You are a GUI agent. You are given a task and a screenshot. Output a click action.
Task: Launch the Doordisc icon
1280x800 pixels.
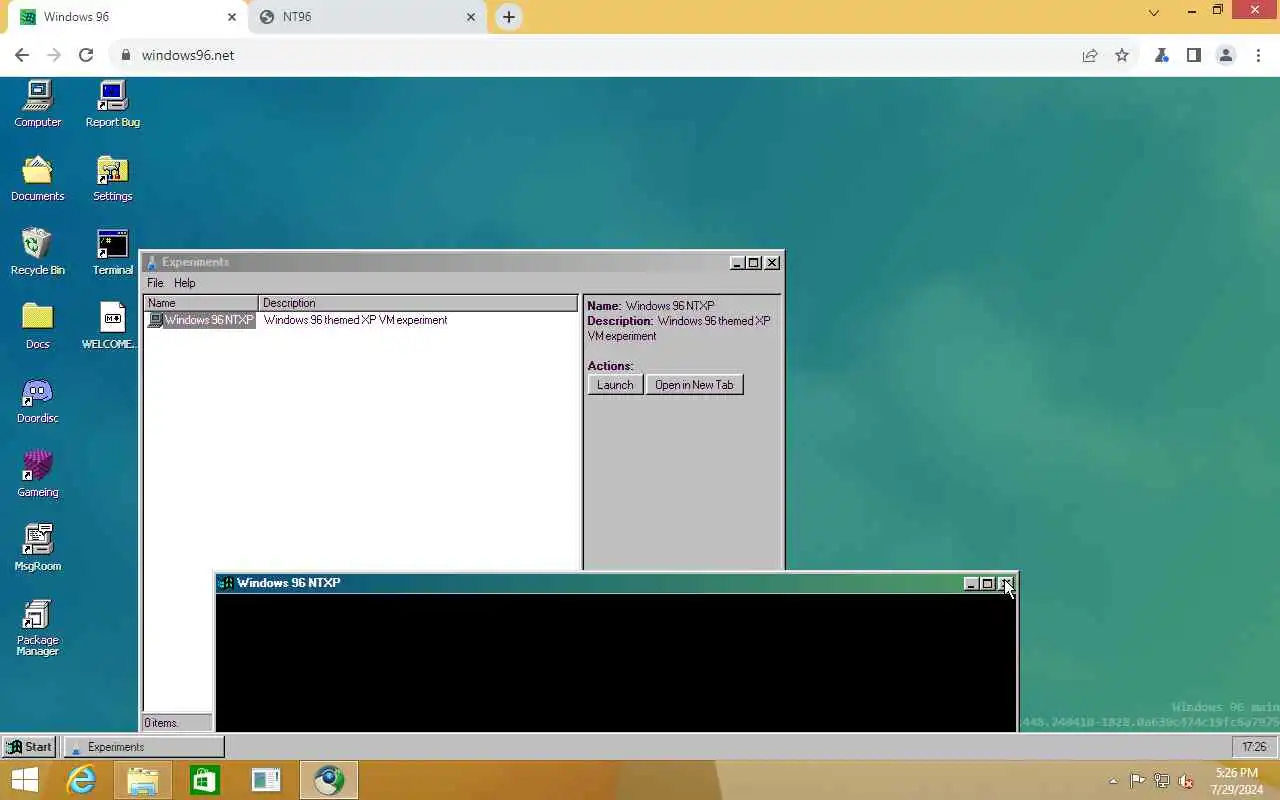click(37, 400)
